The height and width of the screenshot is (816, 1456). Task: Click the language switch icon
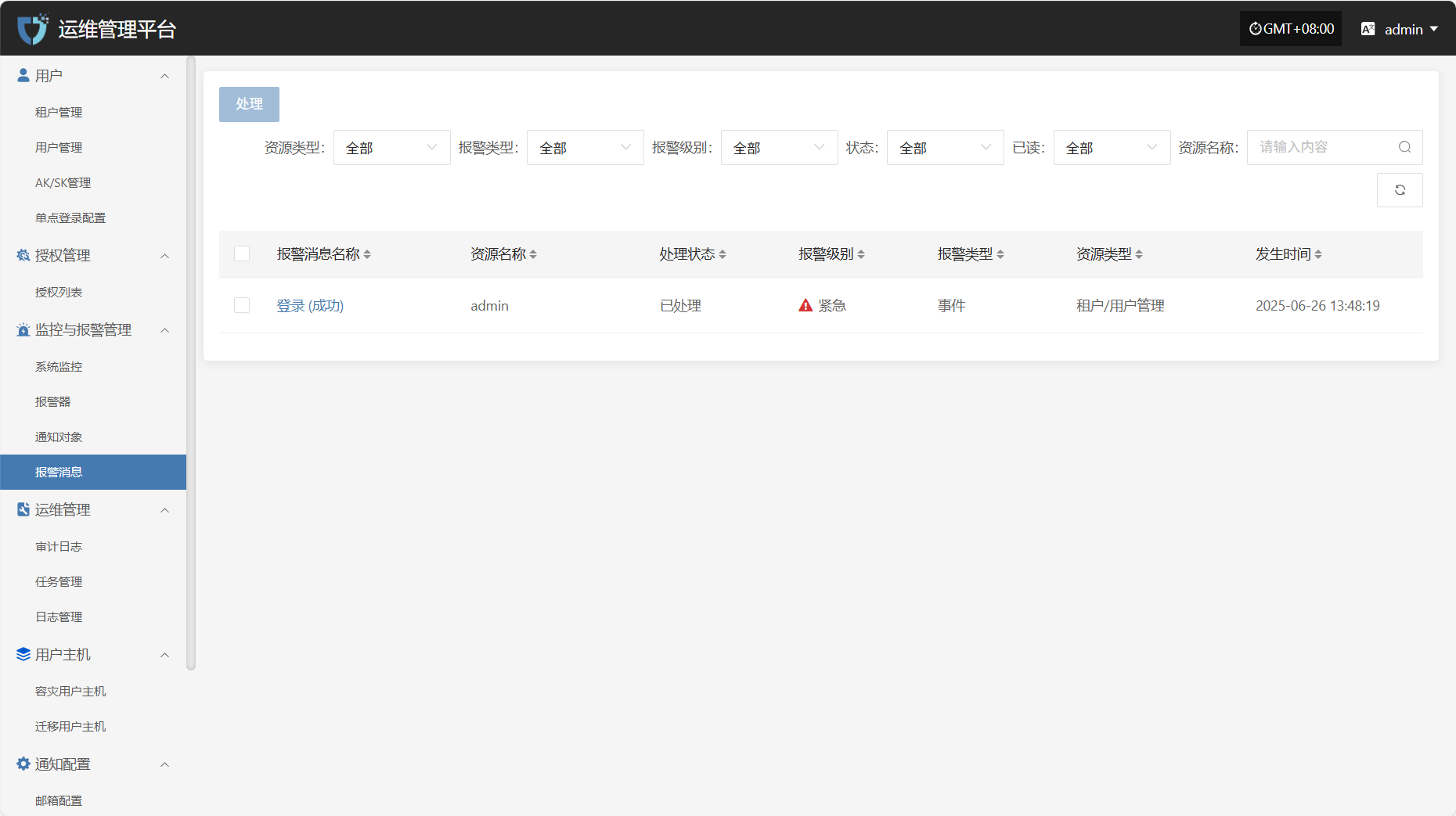pos(1368,29)
